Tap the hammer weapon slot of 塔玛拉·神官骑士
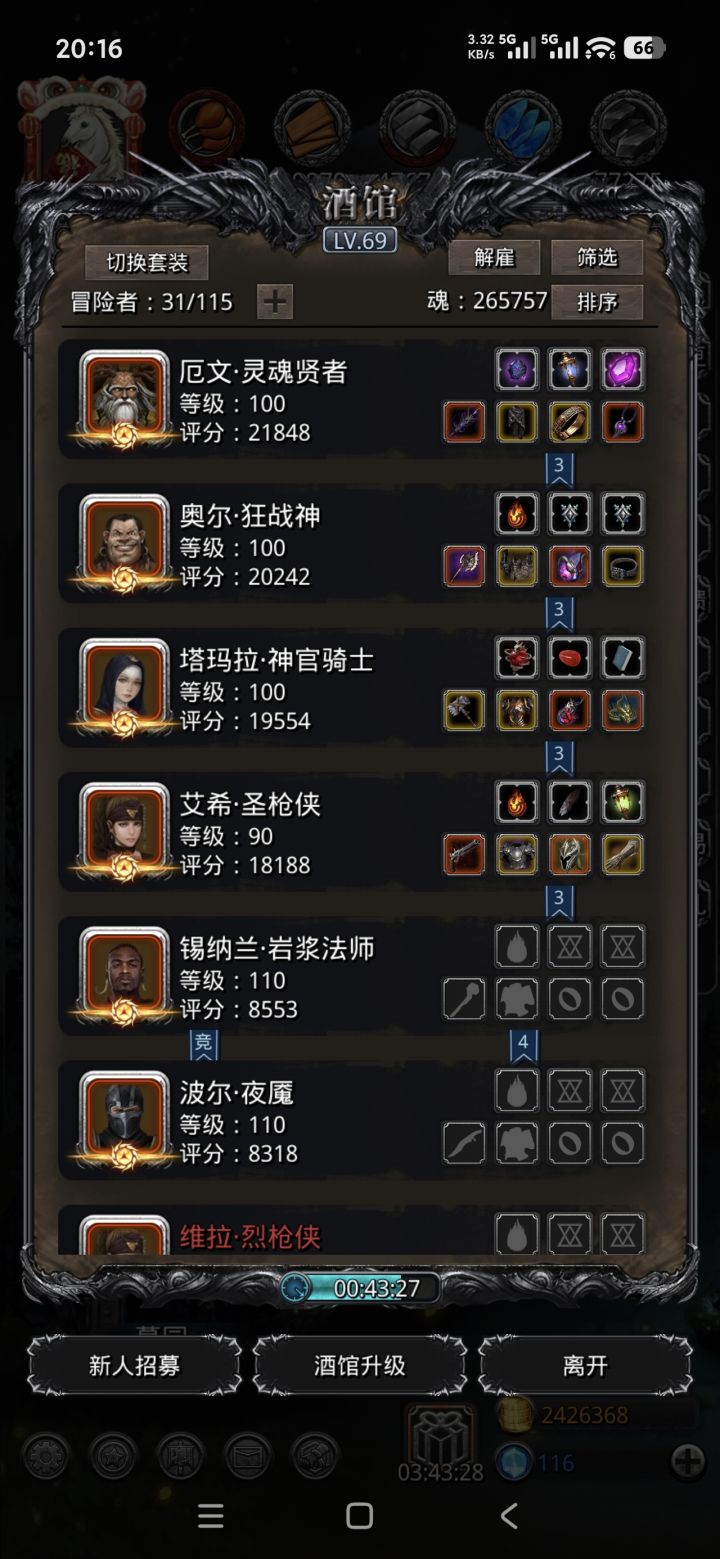The image size is (720, 1559). pos(464,710)
